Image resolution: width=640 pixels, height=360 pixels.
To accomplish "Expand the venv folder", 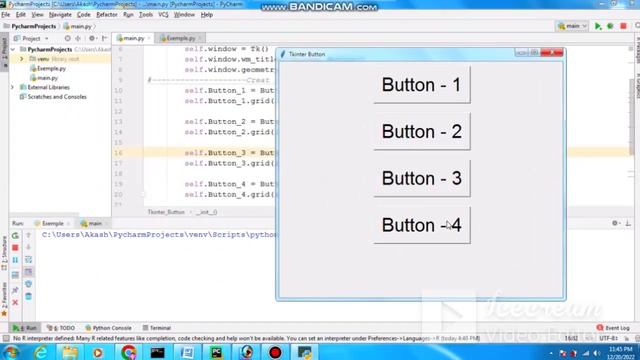I will (22, 59).
